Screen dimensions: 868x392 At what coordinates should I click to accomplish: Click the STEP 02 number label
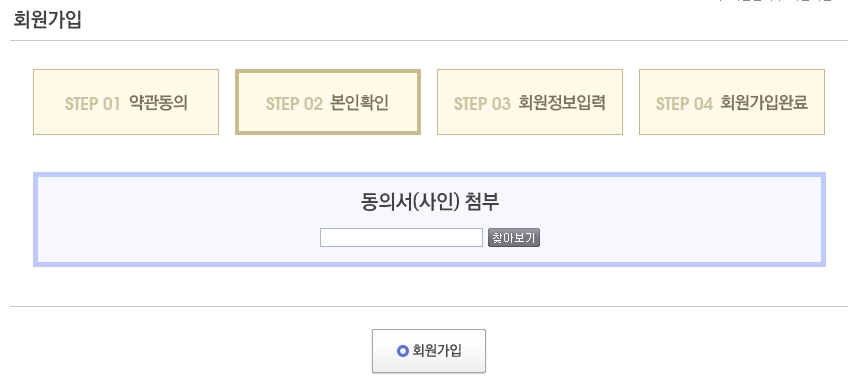pyautogui.click(x=294, y=104)
